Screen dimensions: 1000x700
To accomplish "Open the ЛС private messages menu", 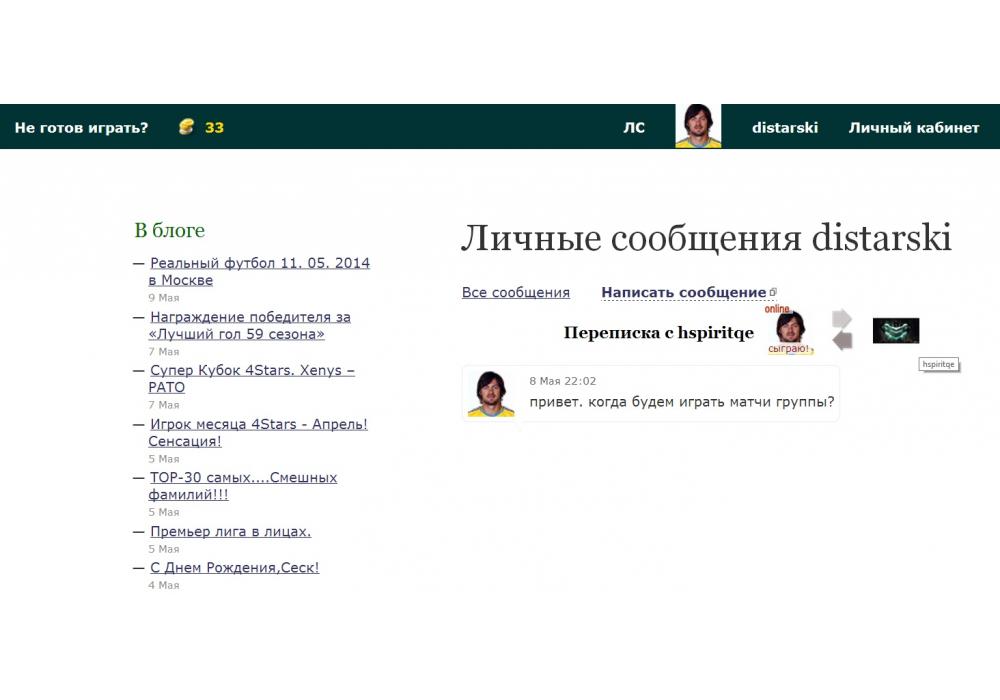I will coord(634,127).
